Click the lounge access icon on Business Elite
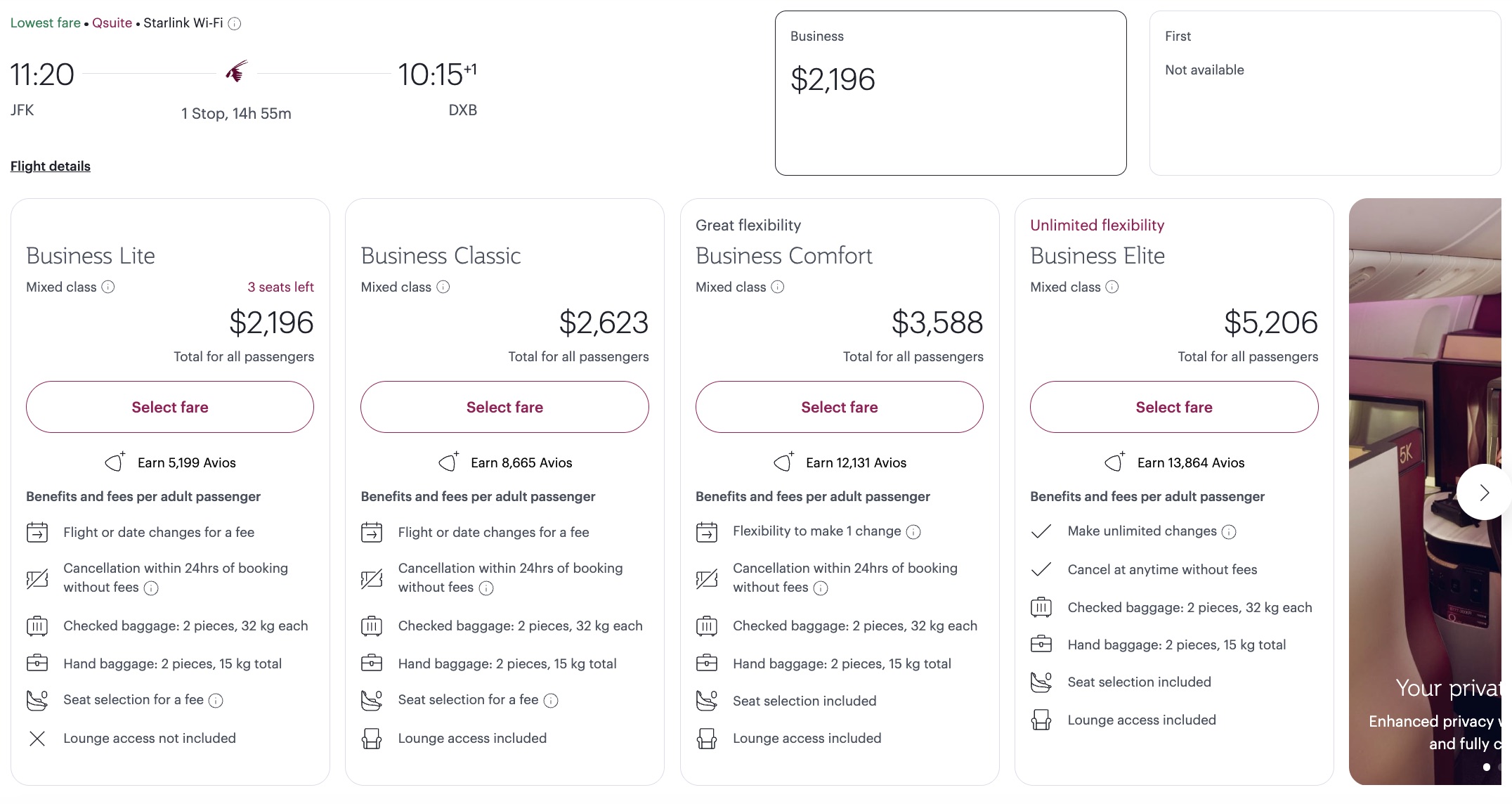The image size is (1512, 804). pos(1042,720)
